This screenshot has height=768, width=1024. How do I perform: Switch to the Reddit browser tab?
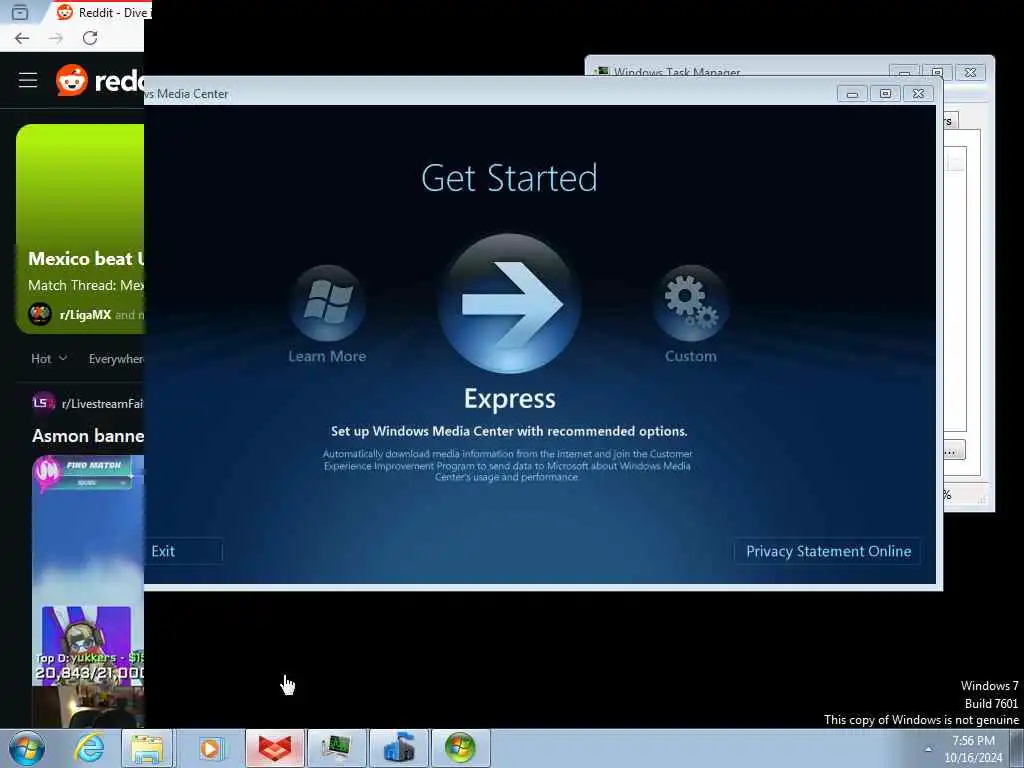101,12
